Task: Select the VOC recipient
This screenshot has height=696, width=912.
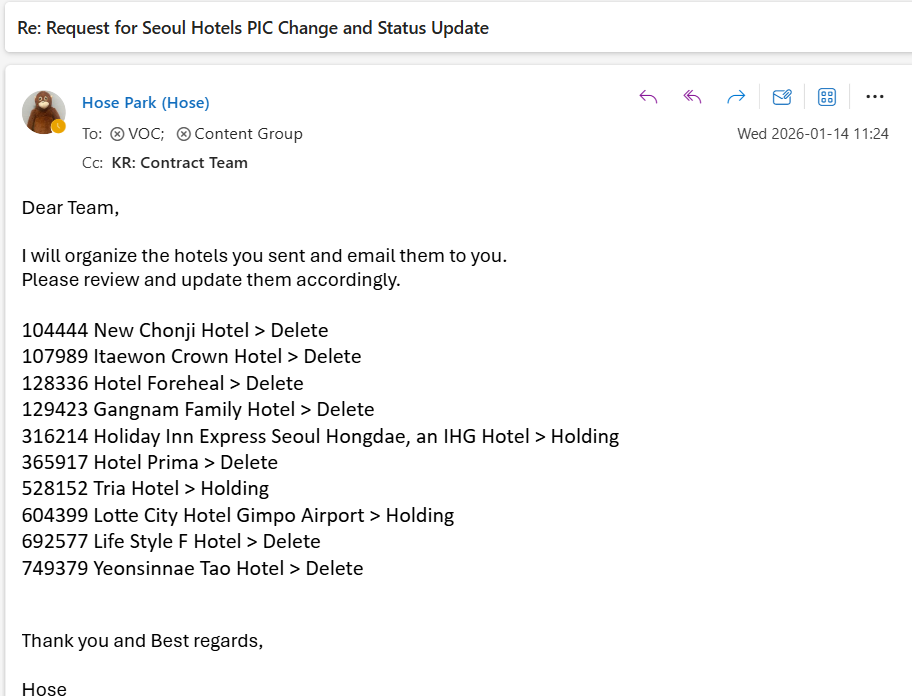Action: pos(145,134)
